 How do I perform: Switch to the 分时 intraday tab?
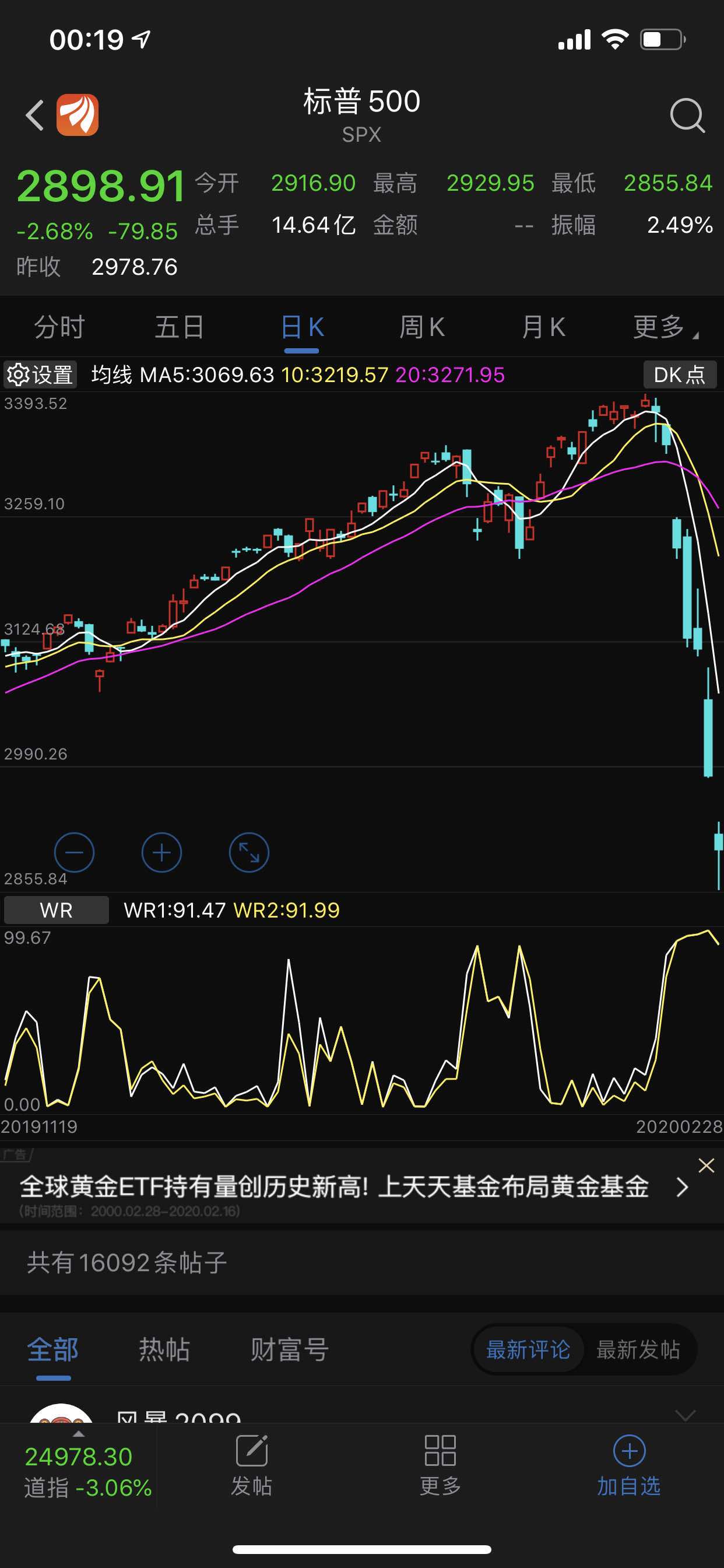tap(59, 327)
